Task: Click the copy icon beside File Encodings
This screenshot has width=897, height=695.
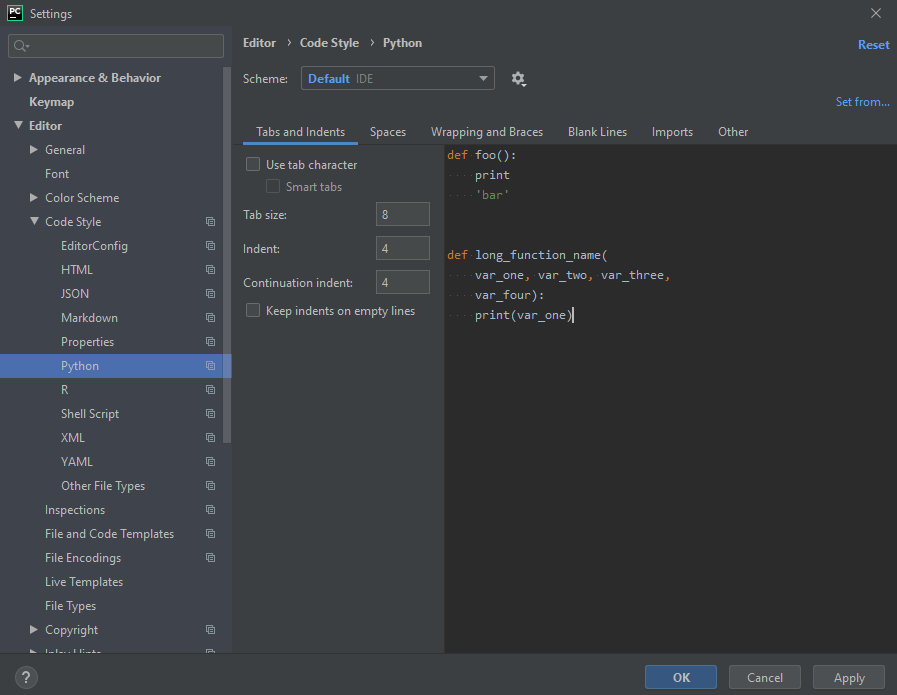Action: click(x=211, y=558)
